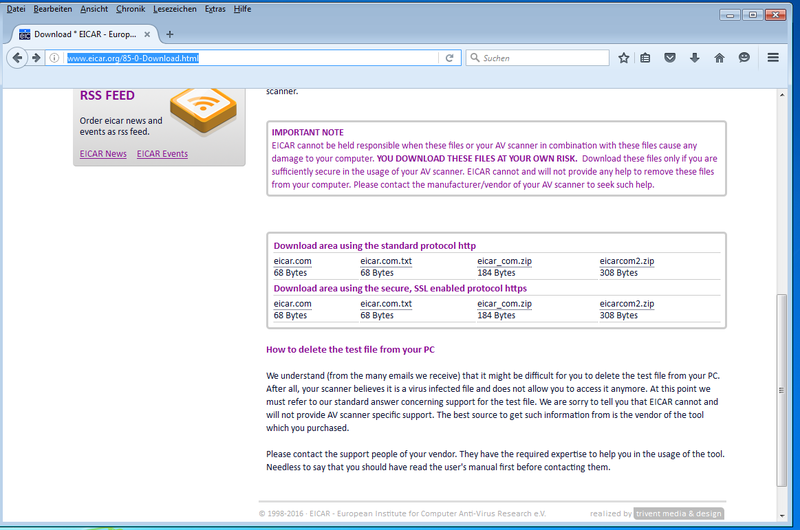Screen dimensions: 800x530
Task: Download eicar.com.txt via standard http
Action: point(385,260)
